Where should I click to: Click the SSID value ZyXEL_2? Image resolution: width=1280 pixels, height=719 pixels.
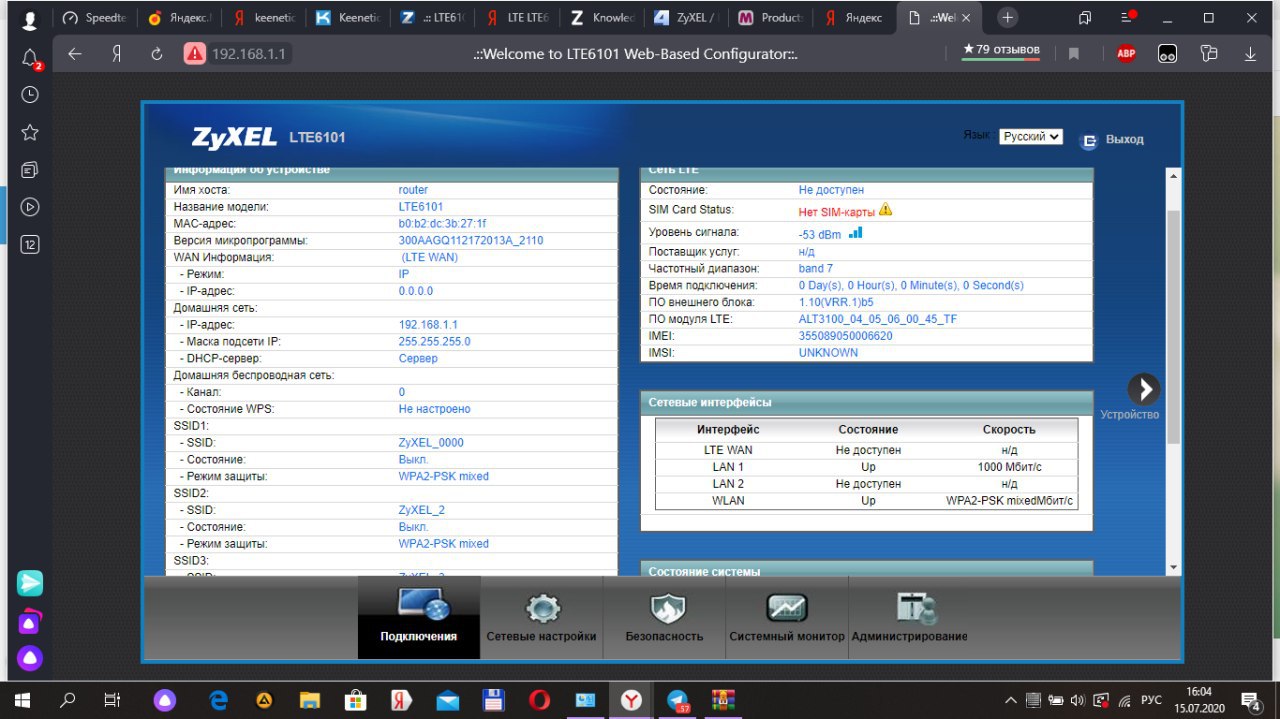(x=421, y=510)
